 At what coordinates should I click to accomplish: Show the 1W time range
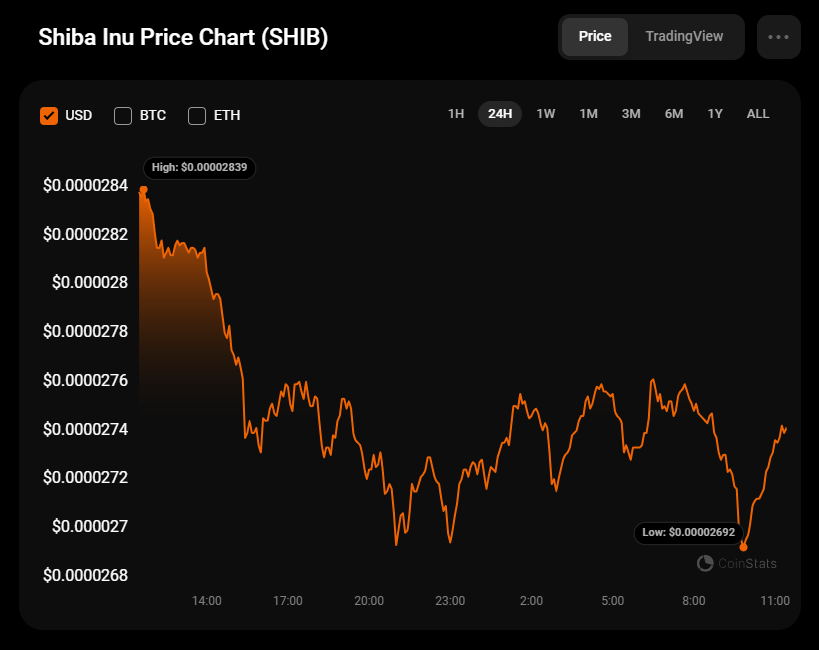point(546,114)
